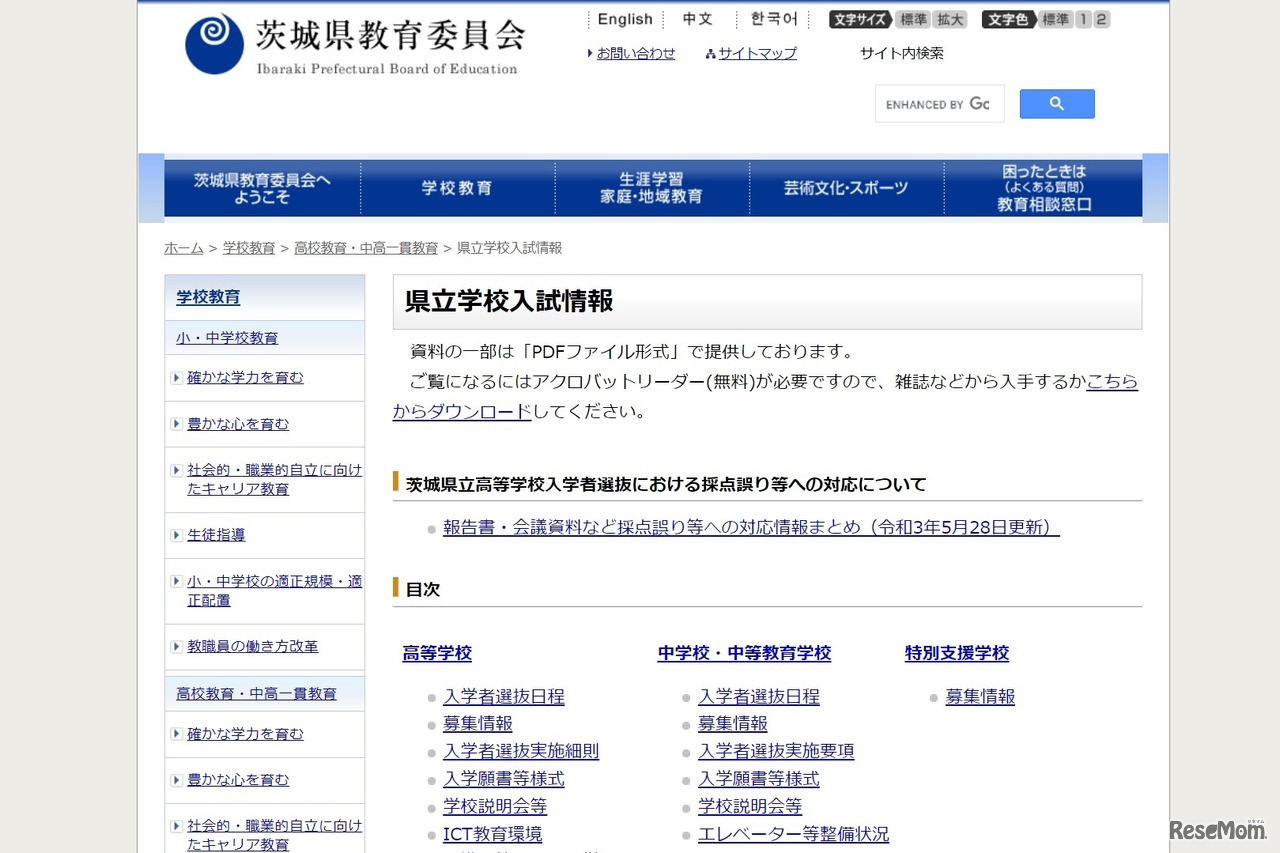Select text color option 2
1280x853 pixels.
(1102, 19)
